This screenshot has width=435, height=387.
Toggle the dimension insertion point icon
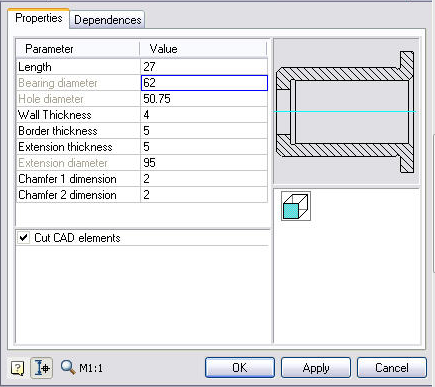point(42,368)
